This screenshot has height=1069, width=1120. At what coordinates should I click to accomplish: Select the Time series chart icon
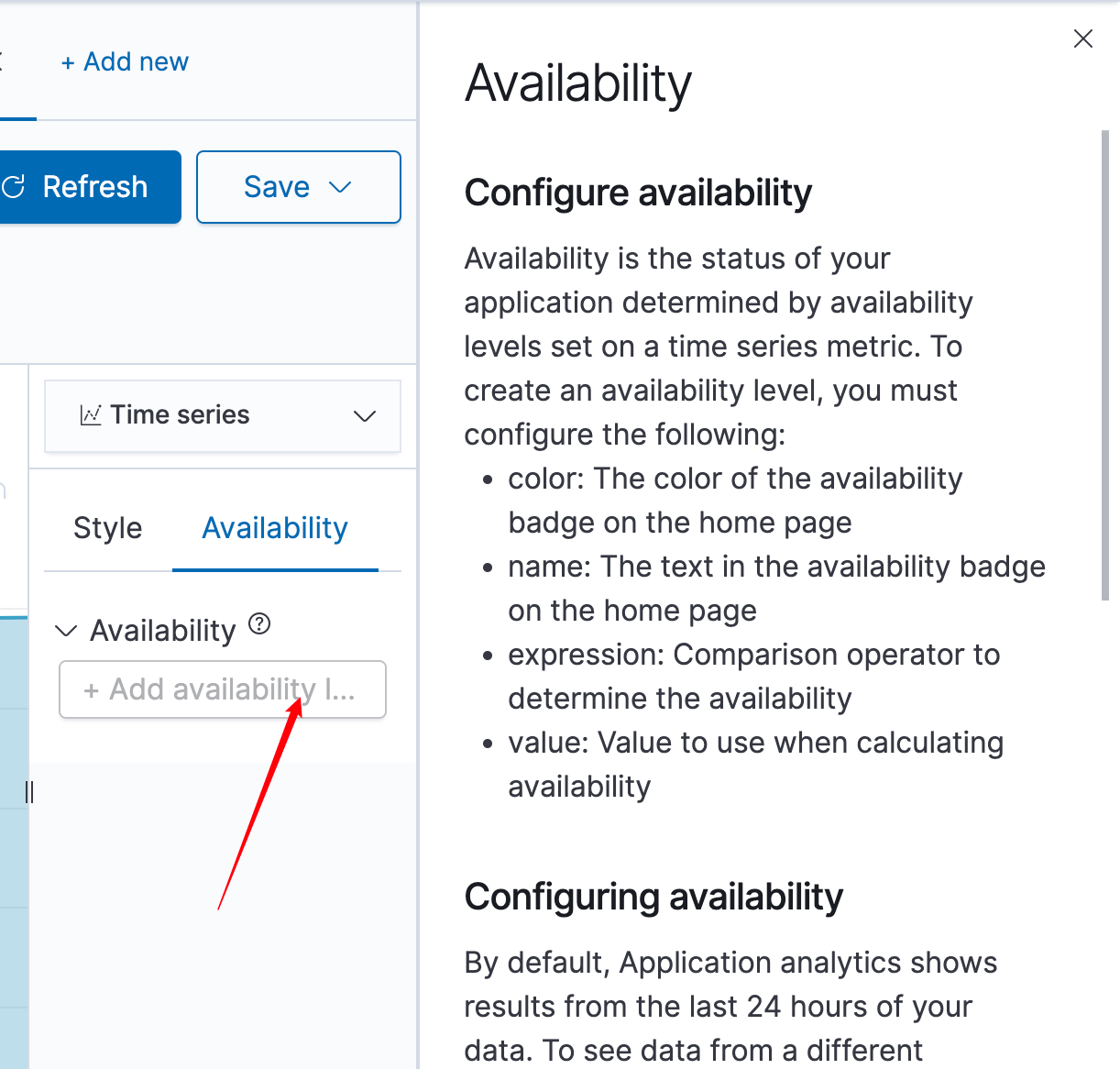91,414
